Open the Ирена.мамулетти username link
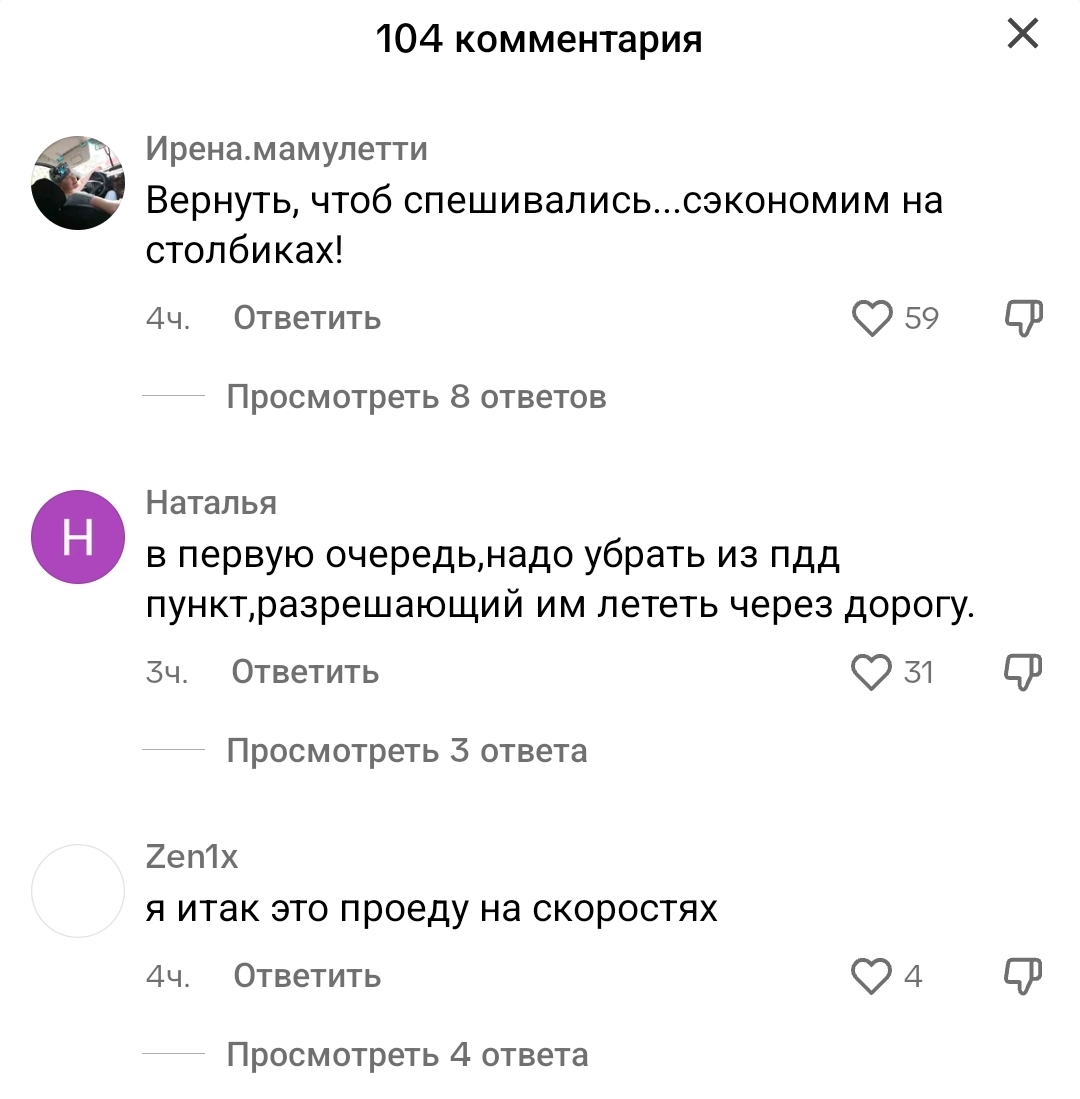 [287, 149]
